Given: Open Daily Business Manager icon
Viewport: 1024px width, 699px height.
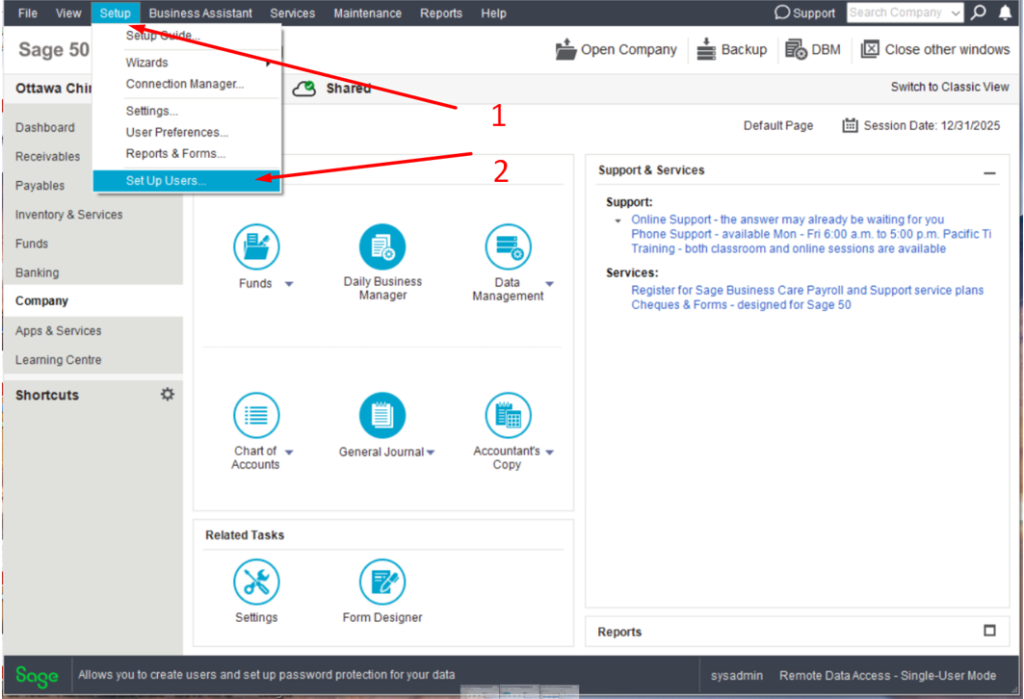Looking at the screenshot, I should click(382, 246).
